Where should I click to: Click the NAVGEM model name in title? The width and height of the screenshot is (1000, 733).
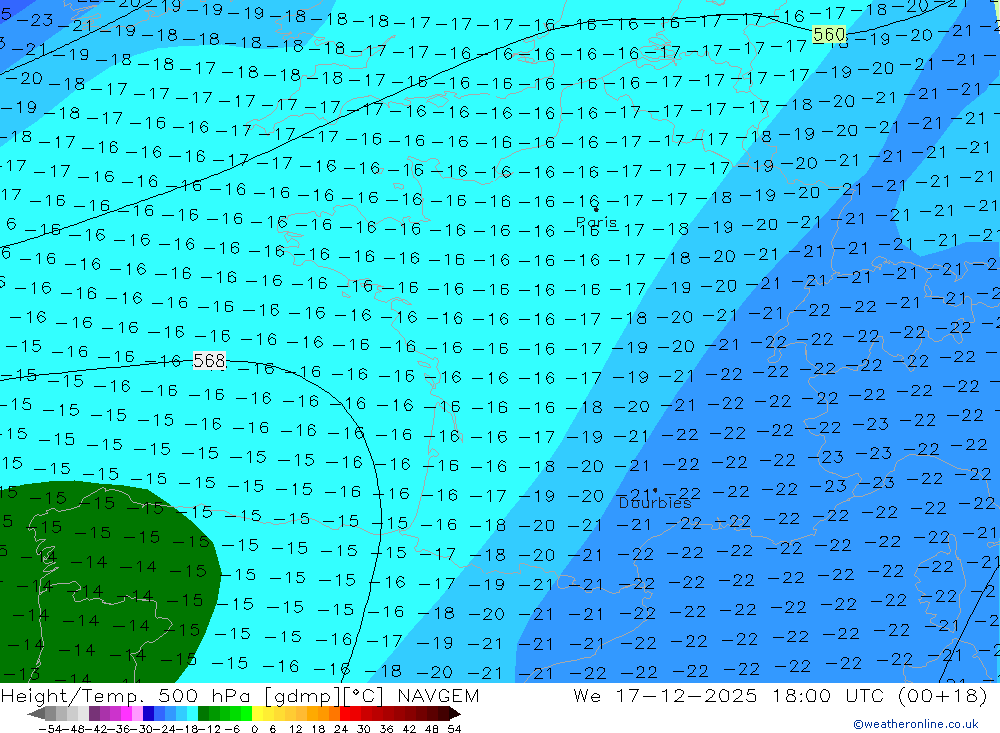click(x=438, y=695)
